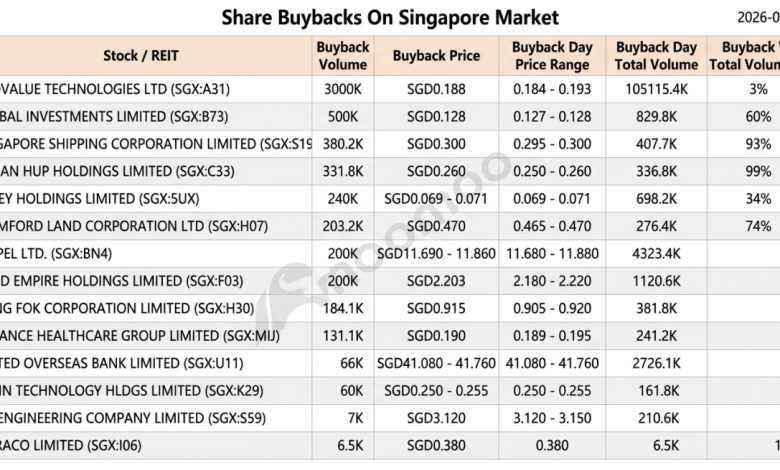Click the 500K buyback volume cell
Viewport: 780px width, 470px height.
[343, 117]
